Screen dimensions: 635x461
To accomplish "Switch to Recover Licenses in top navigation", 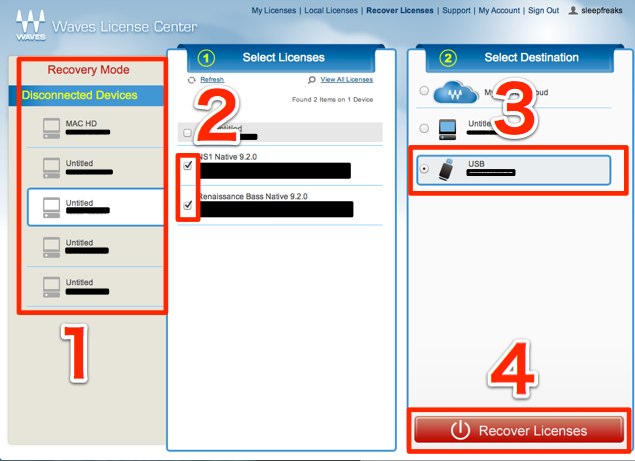I will pyautogui.click(x=400, y=11).
